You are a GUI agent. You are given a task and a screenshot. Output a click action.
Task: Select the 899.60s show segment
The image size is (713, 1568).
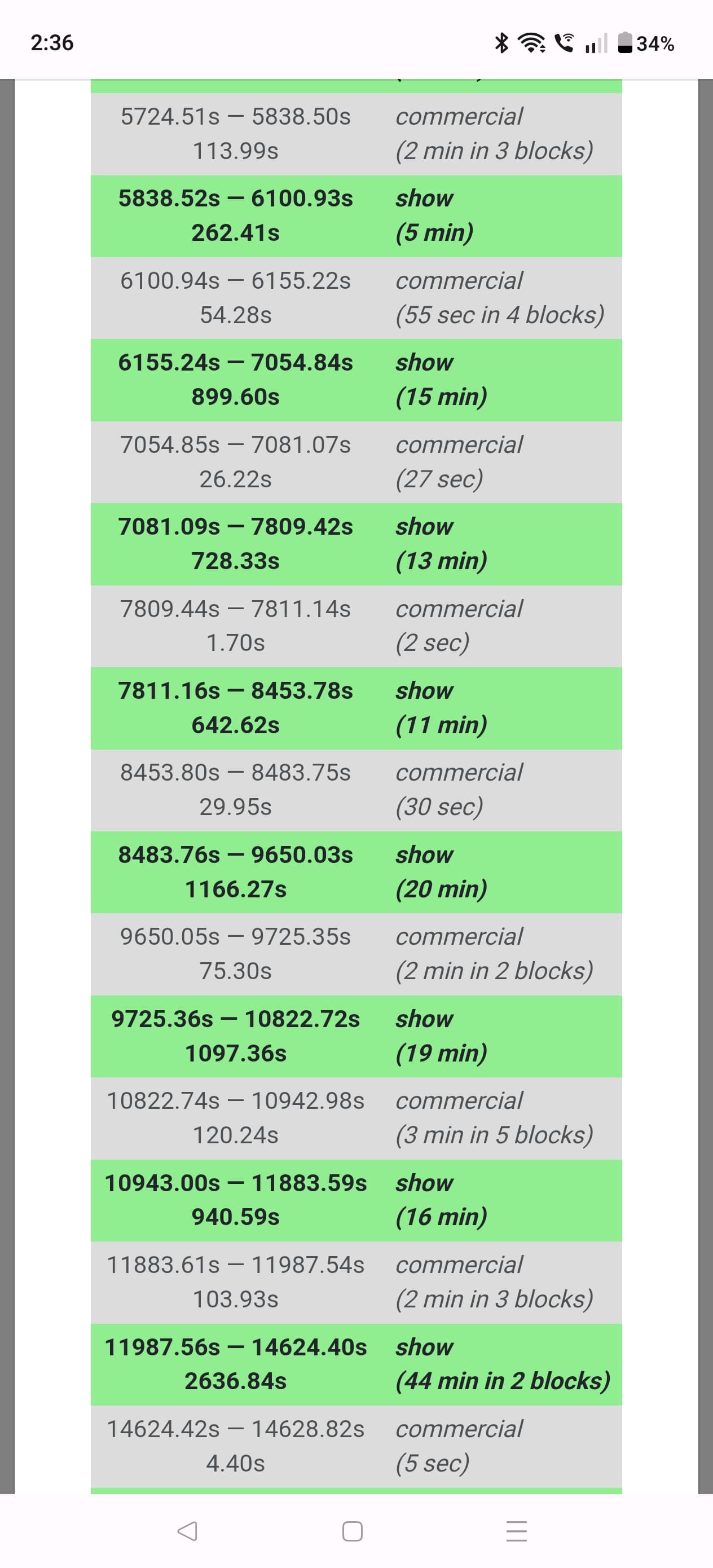coord(356,380)
